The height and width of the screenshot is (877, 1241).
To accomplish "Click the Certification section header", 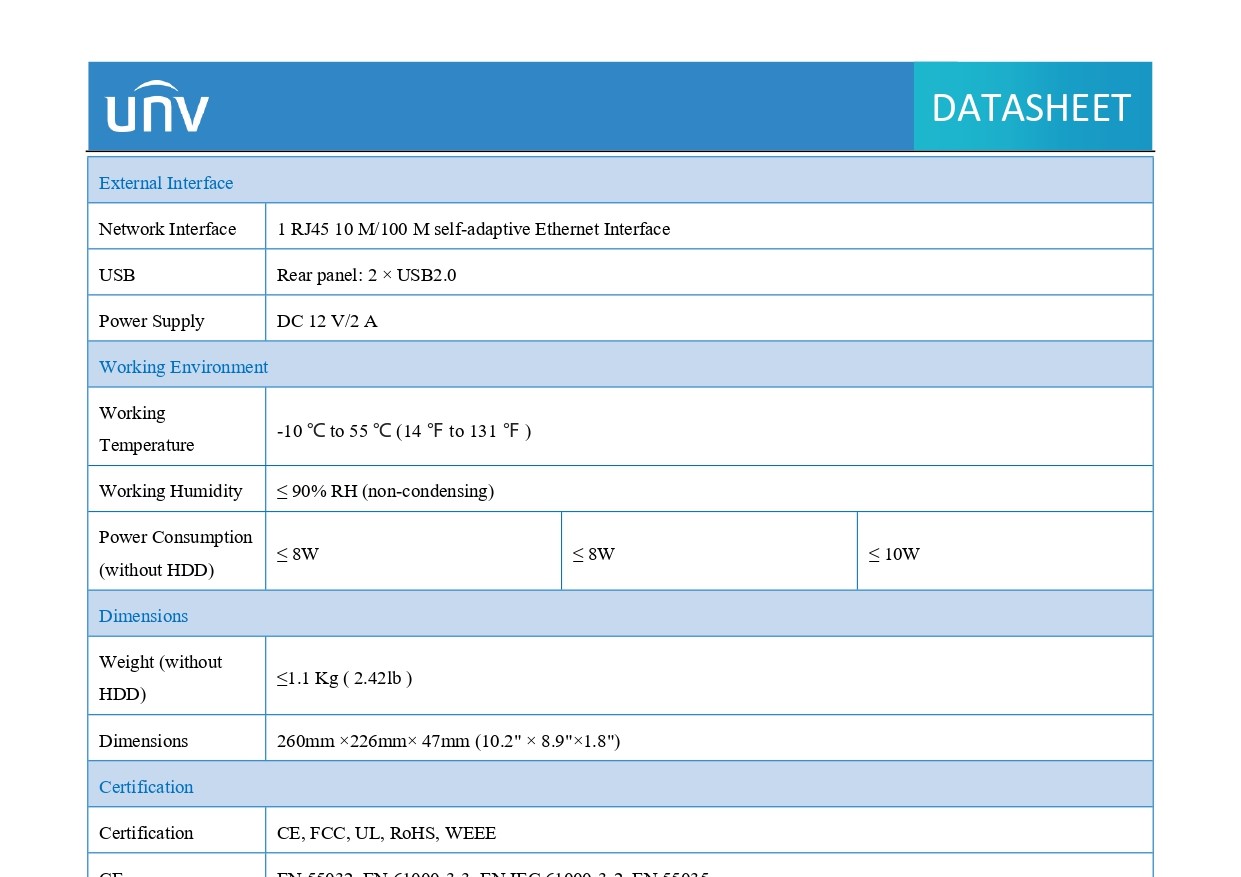I will (x=146, y=787).
